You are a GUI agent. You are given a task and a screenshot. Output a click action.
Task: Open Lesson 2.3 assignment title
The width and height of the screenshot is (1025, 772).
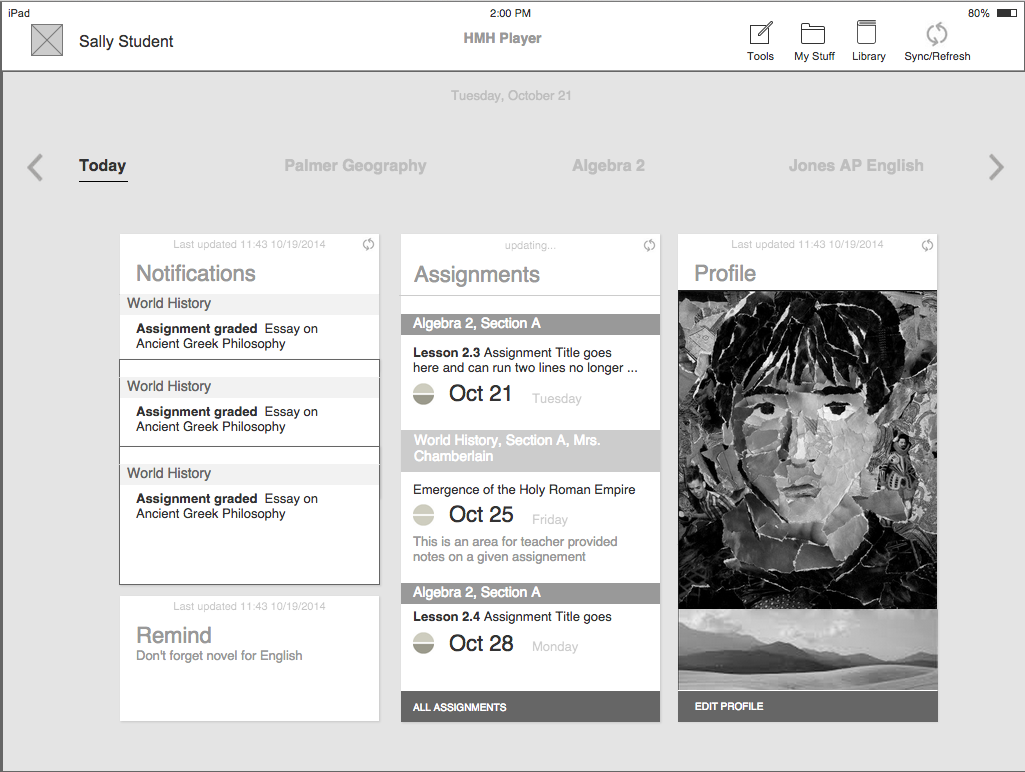(x=525, y=360)
